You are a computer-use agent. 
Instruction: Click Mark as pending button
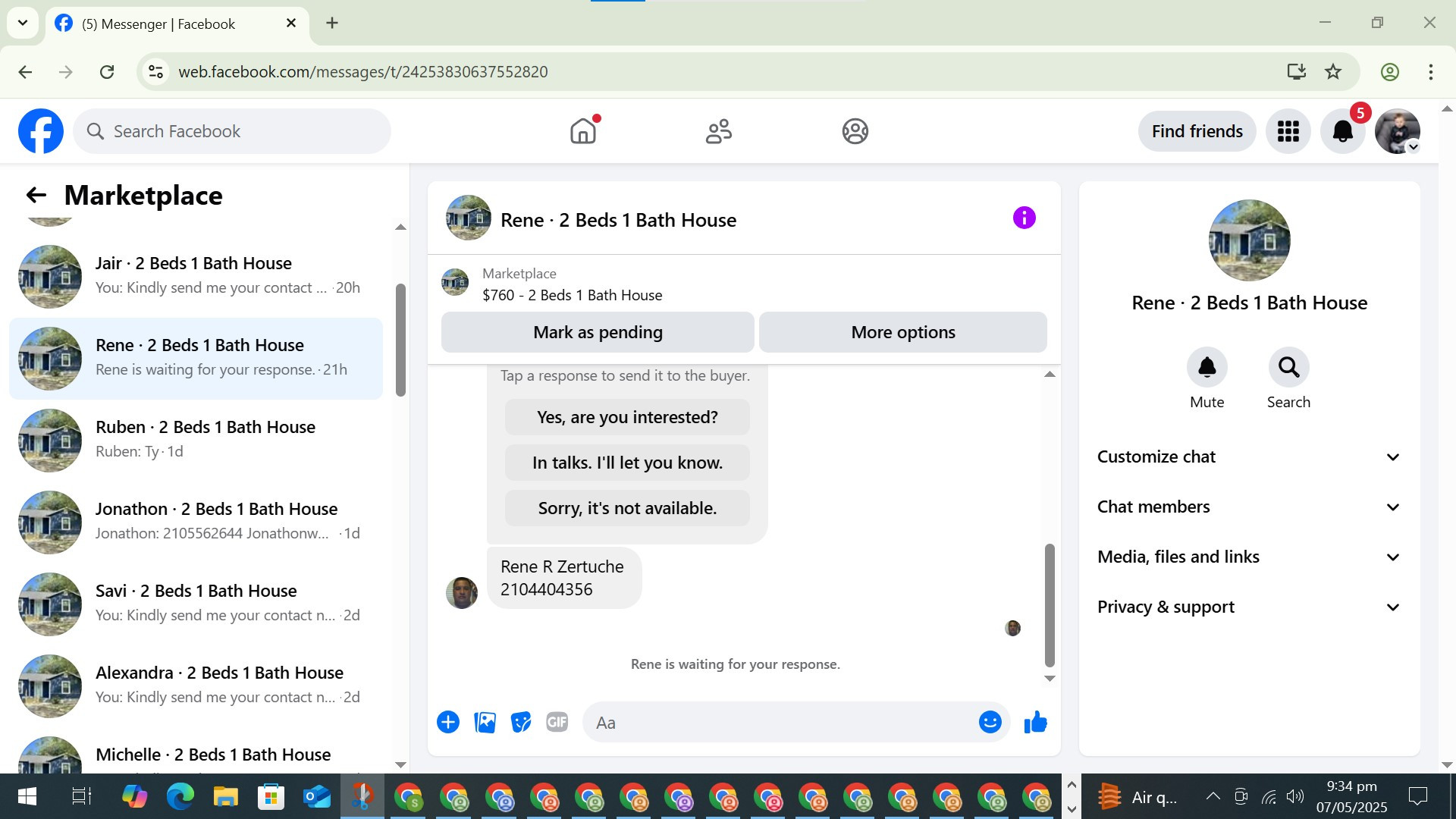tap(598, 332)
